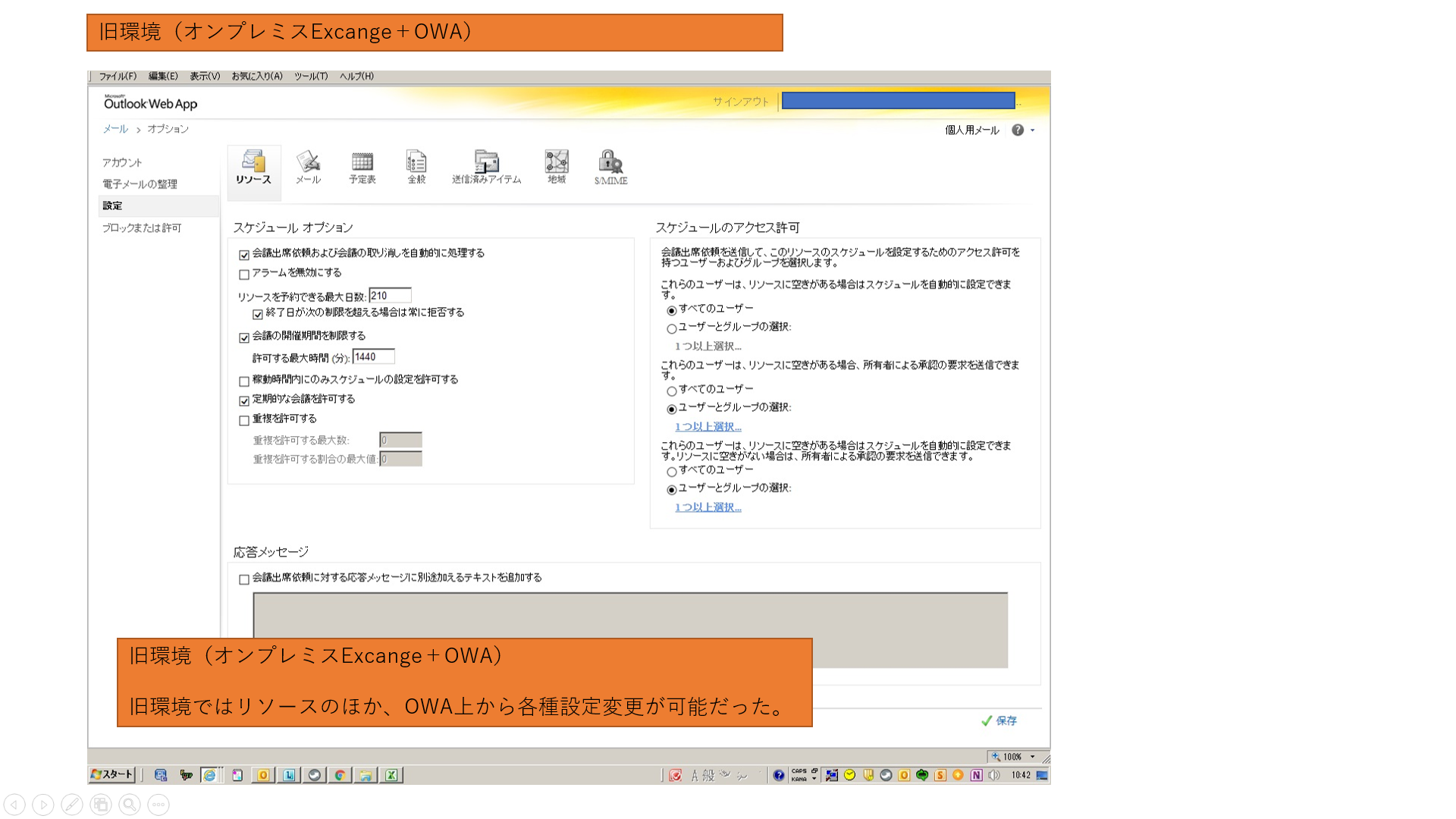Click the show desktop icon beside the clock

pyautogui.click(x=1042, y=775)
